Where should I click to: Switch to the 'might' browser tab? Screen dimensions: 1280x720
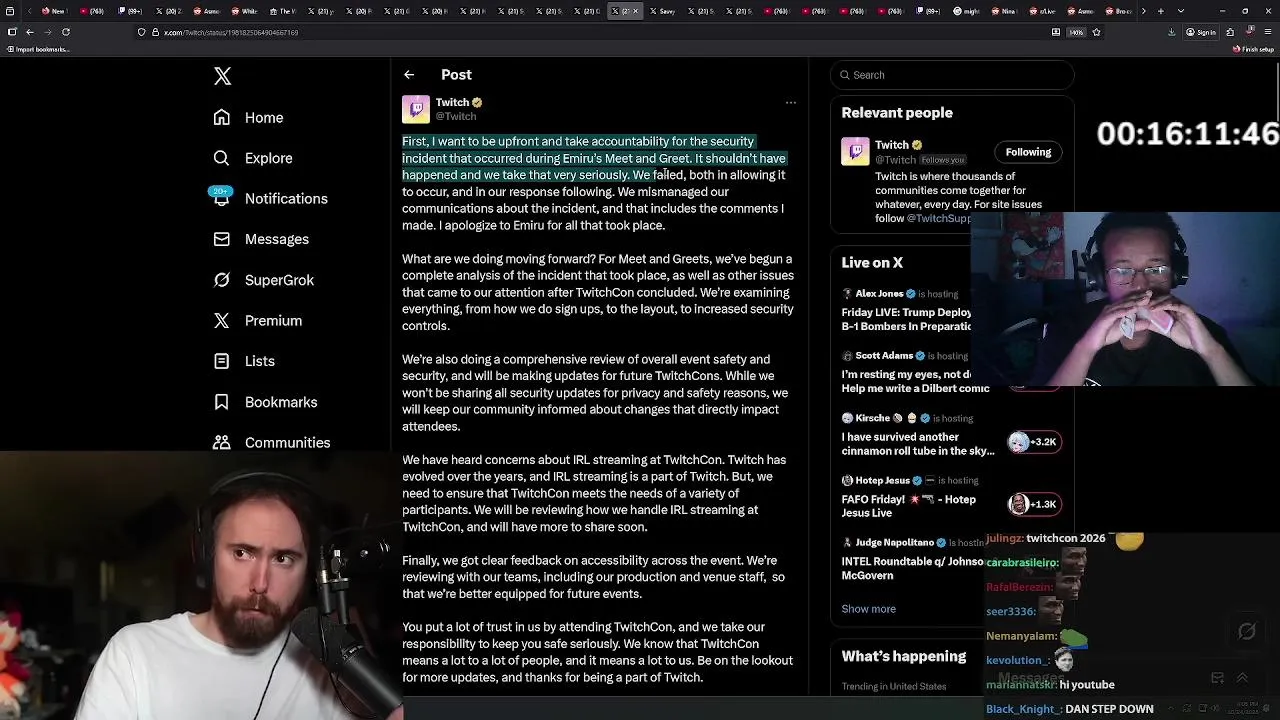tap(966, 11)
